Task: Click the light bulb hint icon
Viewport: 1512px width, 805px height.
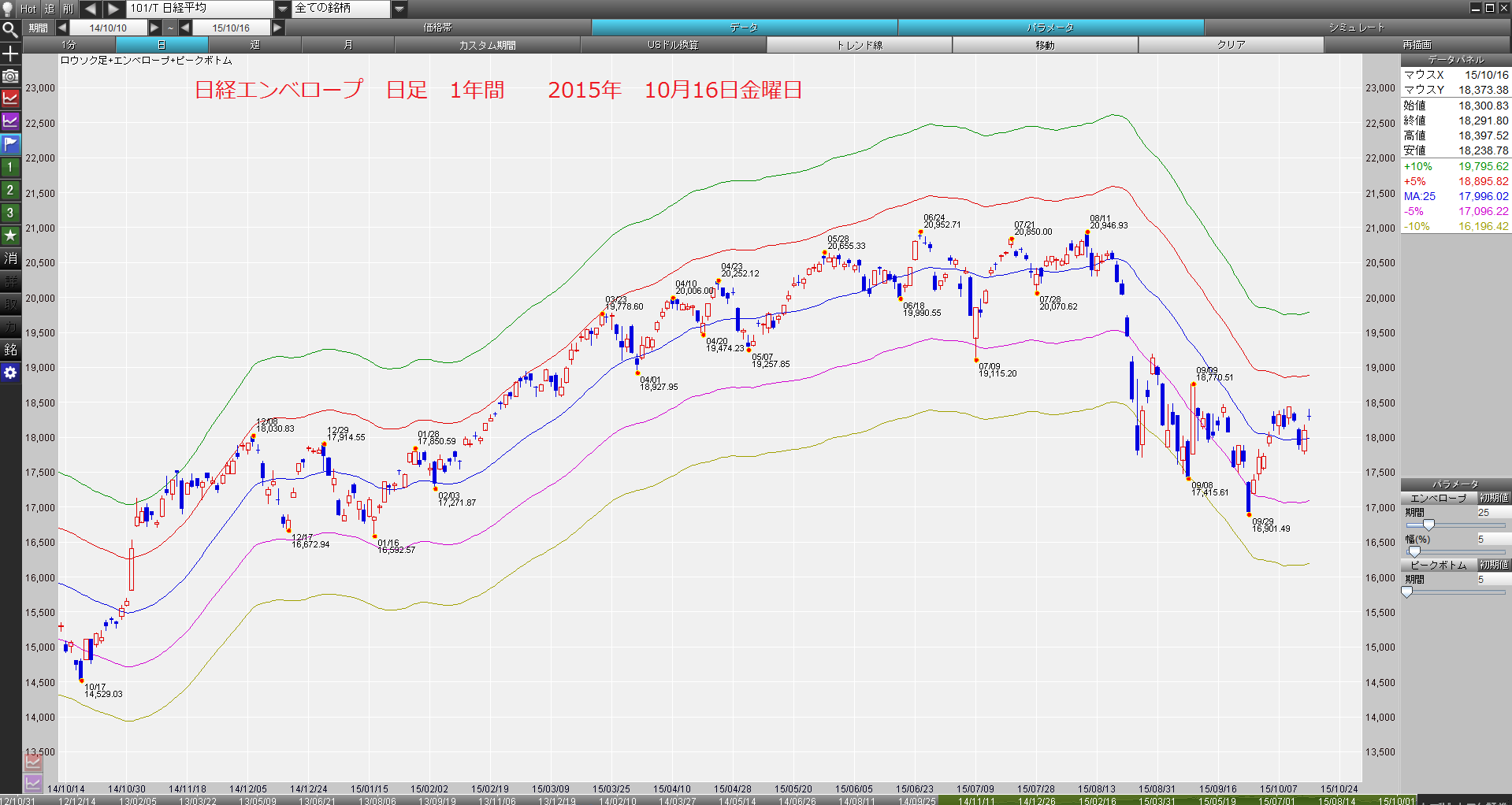Action: pyautogui.click(x=8, y=9)
